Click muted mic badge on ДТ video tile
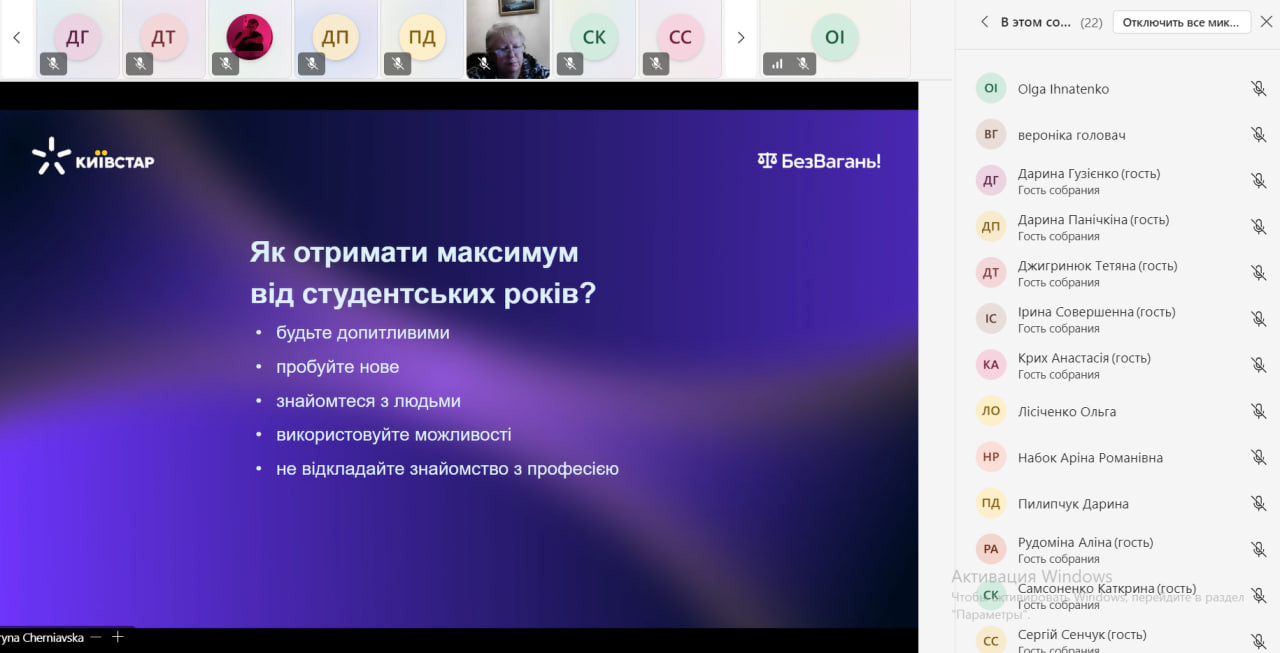Viewport: 1280px width, 653px height. 139,64
